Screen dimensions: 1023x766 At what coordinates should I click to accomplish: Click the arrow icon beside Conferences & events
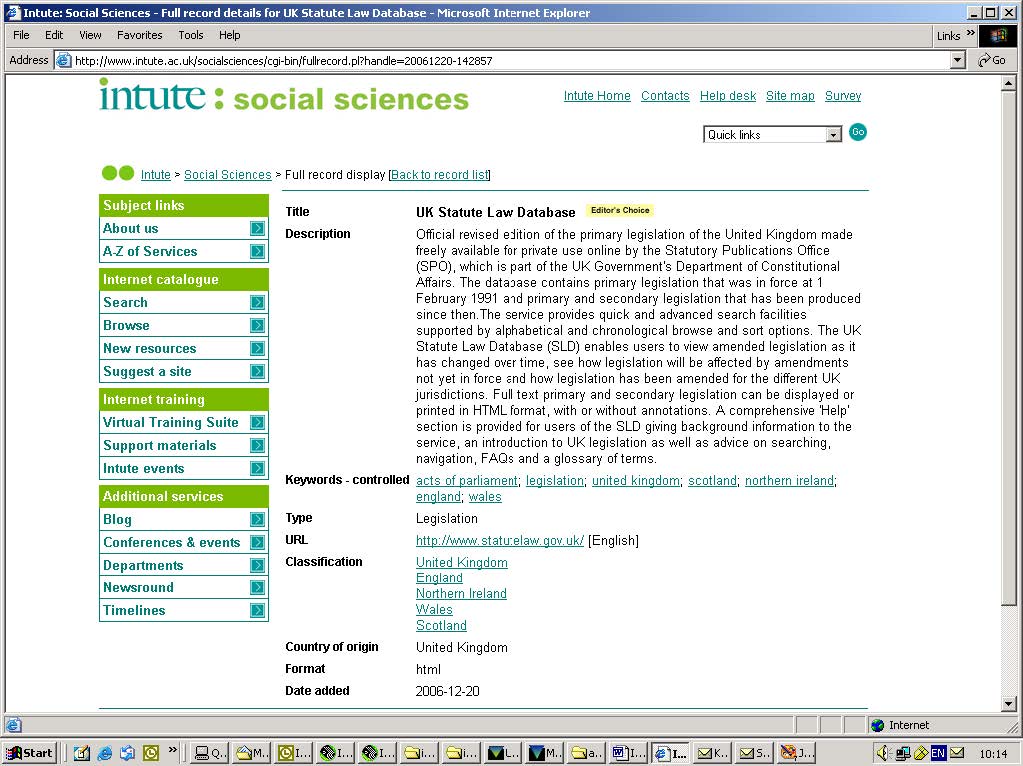pos(258,542)
